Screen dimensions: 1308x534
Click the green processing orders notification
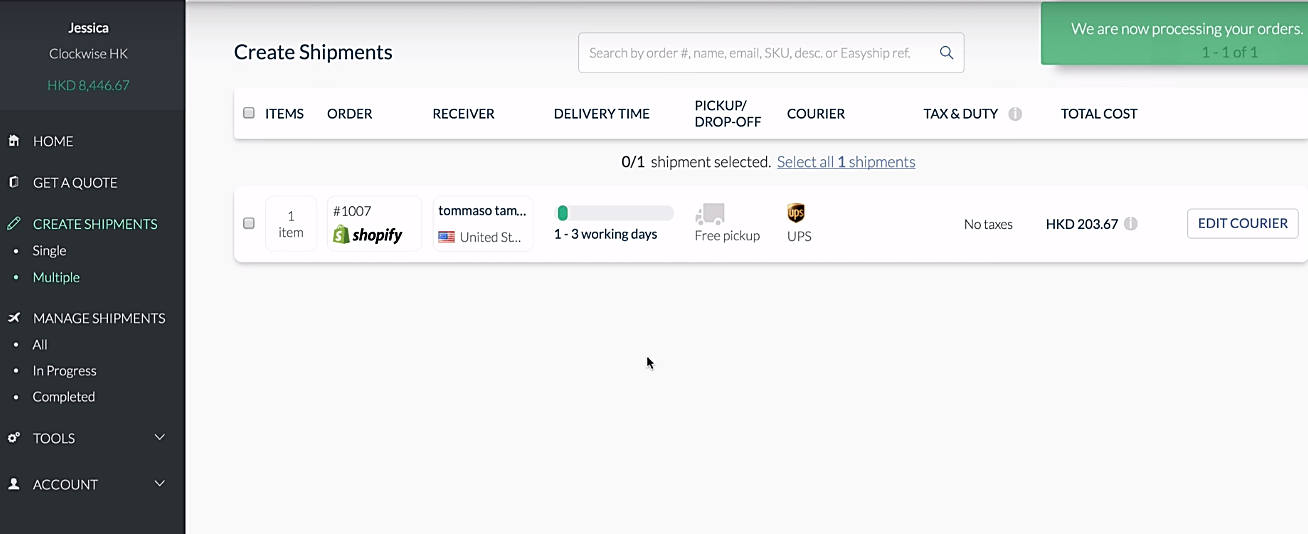(x=1174, y=33)
